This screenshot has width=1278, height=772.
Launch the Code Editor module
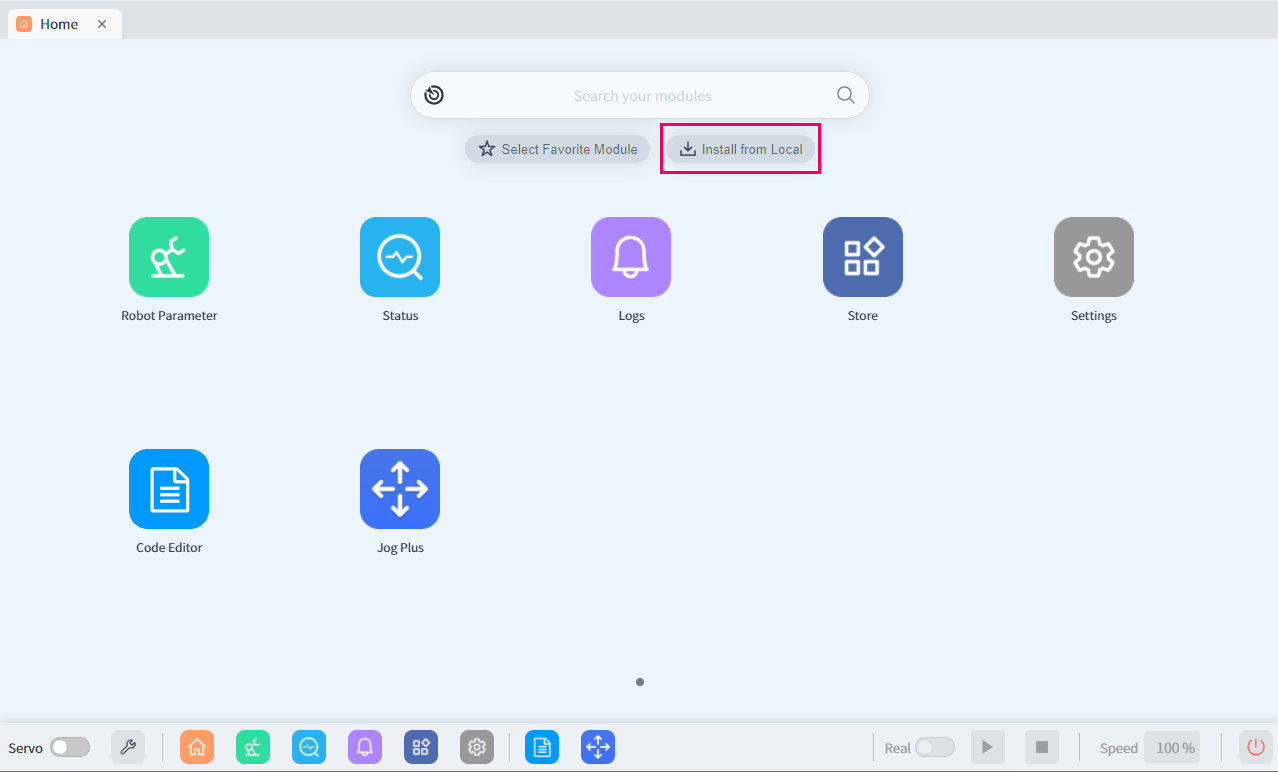[169, 489]
